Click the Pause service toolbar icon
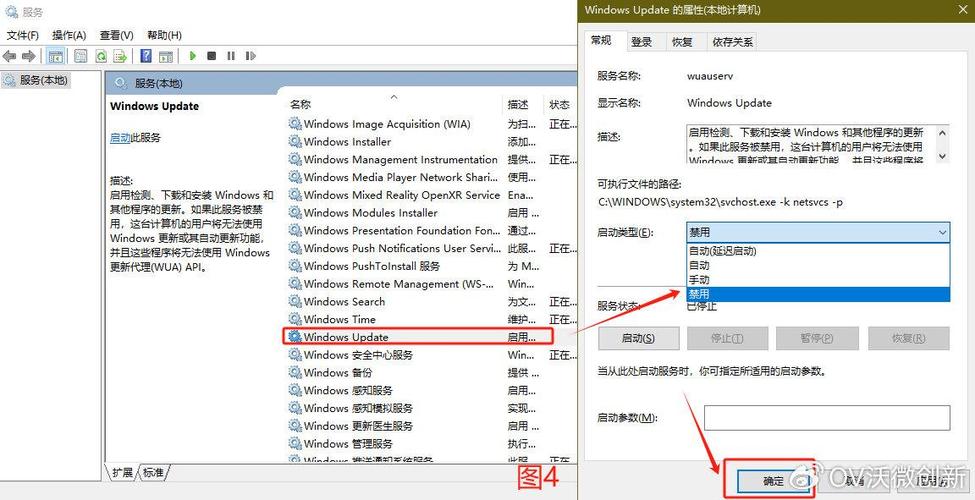The width and height of the screenshot is (975, 500). coord(231,56)
